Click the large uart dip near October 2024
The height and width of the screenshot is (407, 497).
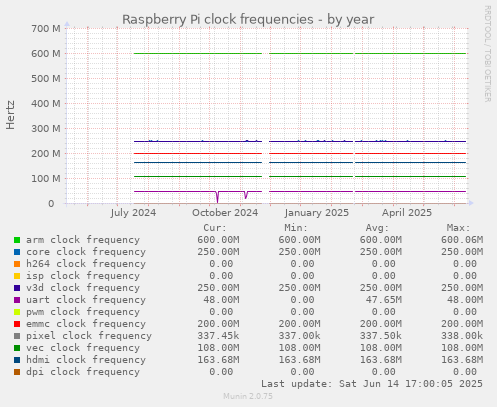tap(218, 197)
